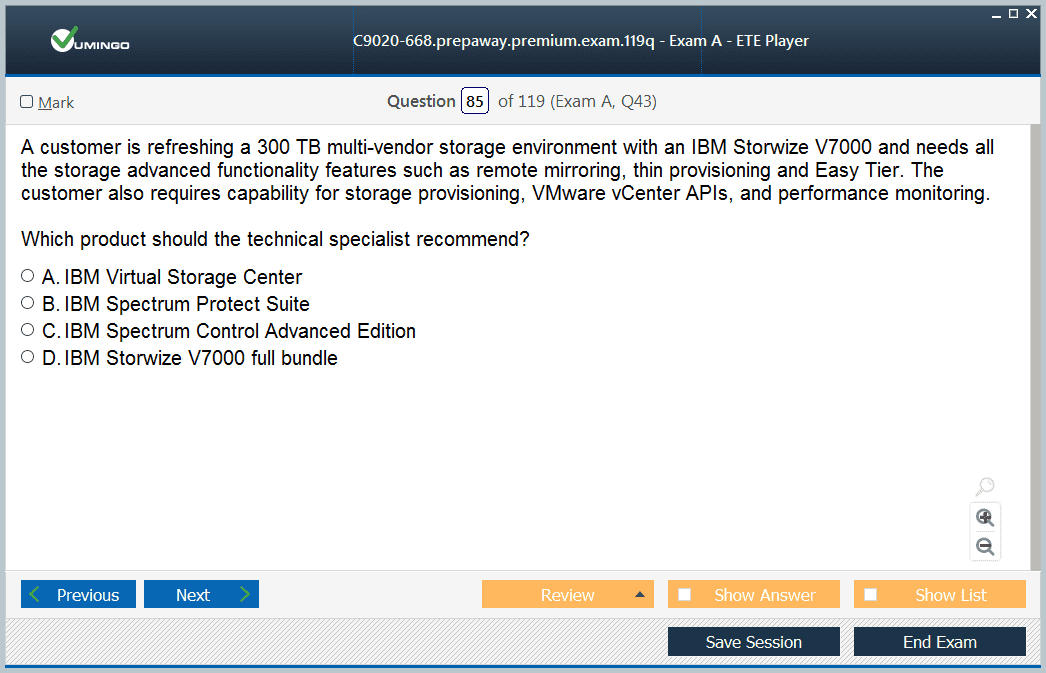Expand the Review dropdown arrow

click(x=640, y=595)
